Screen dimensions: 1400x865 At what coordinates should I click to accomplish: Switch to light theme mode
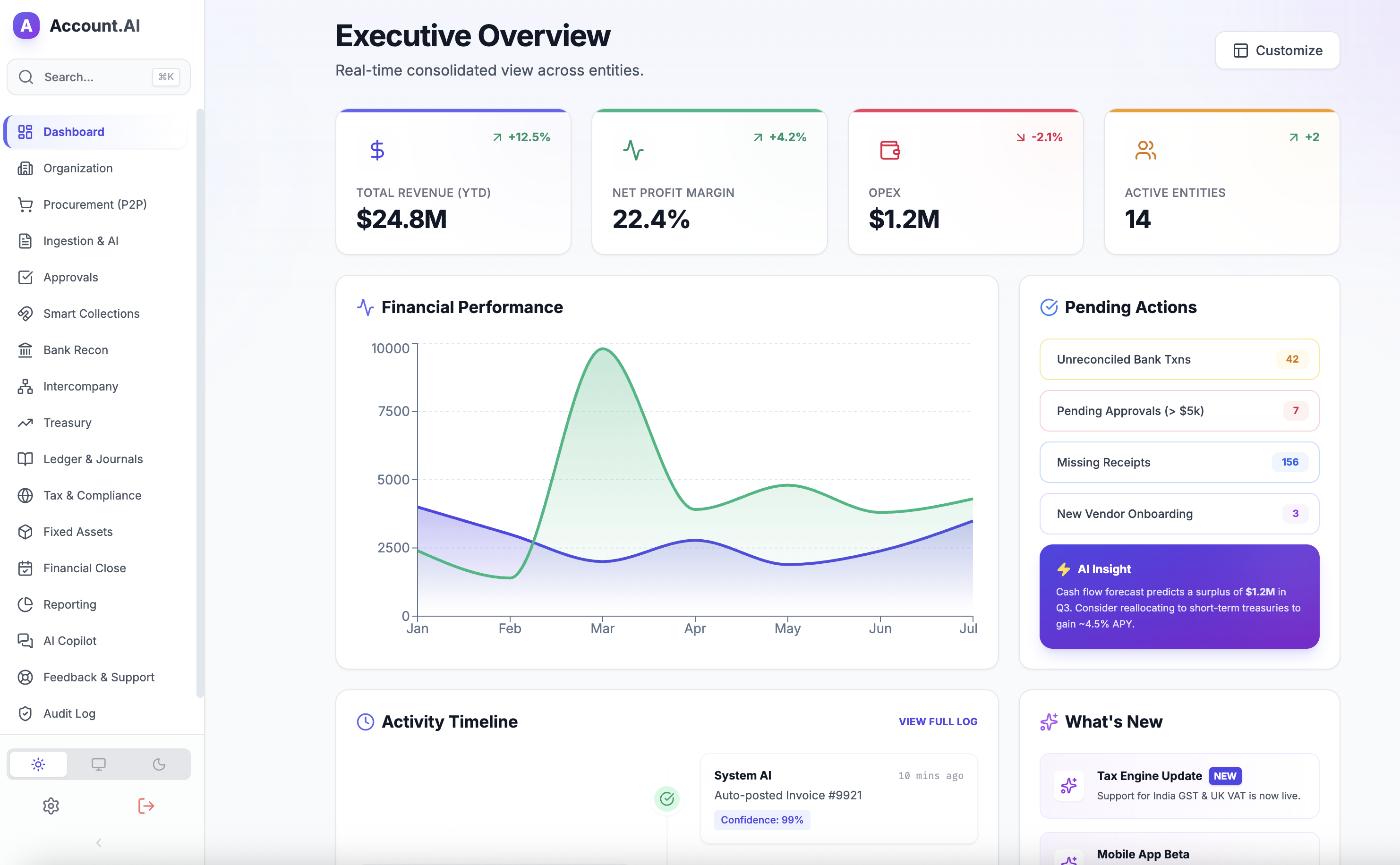point(38,764)
